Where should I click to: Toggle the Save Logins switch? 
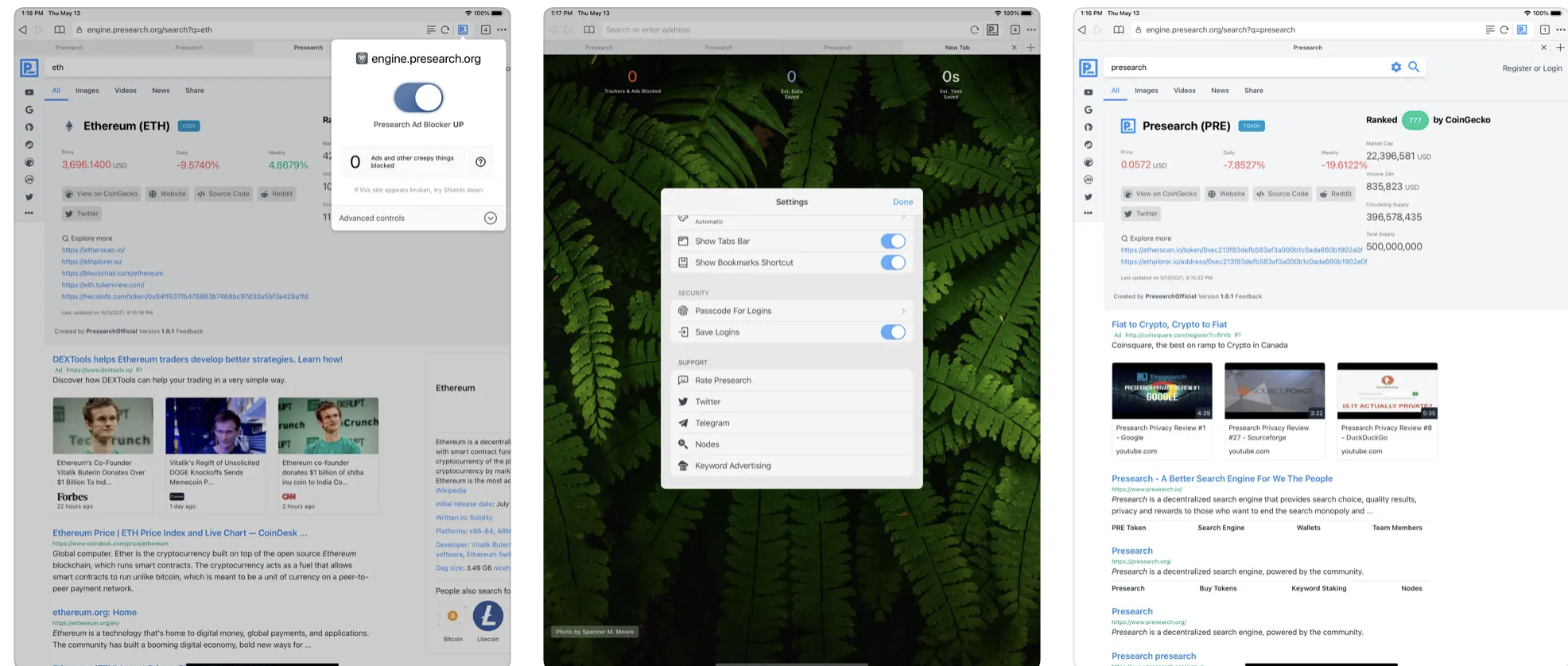click(893, 332)
